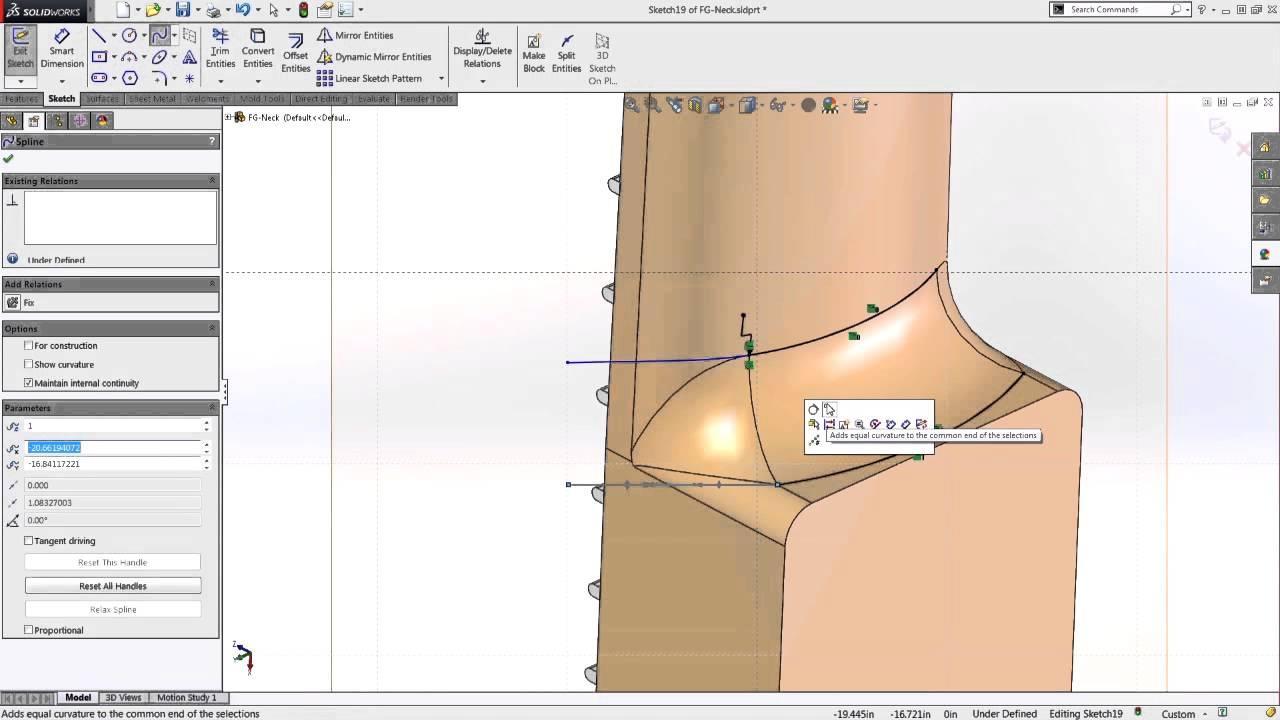The width and height of the screenshot is (1280, 720).
Task: Collapse the Existing Relations panel
Action: click(211, 180)
